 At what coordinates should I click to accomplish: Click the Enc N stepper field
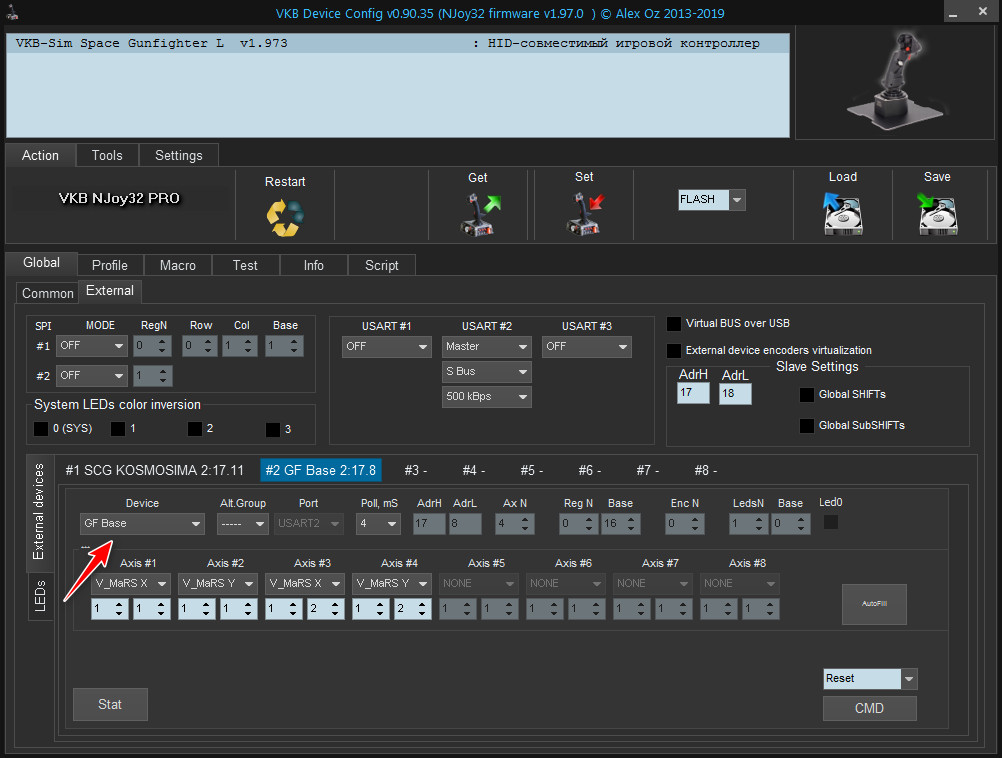point(684,523)
